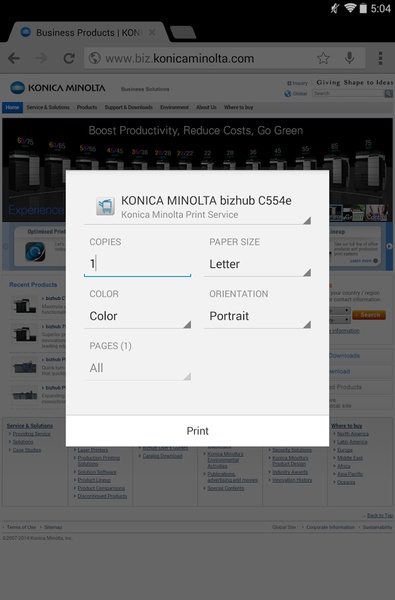Open Support & Downloads menu

click(129, 108)
